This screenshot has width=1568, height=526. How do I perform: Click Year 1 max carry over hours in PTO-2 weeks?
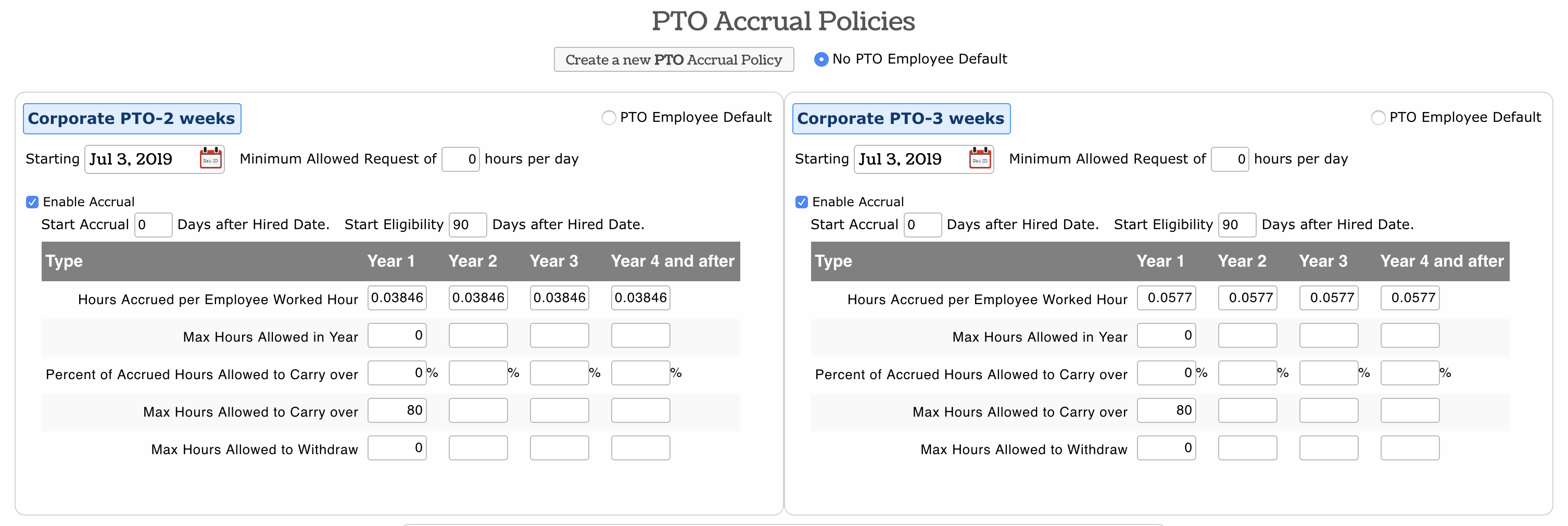coord(397,410)
